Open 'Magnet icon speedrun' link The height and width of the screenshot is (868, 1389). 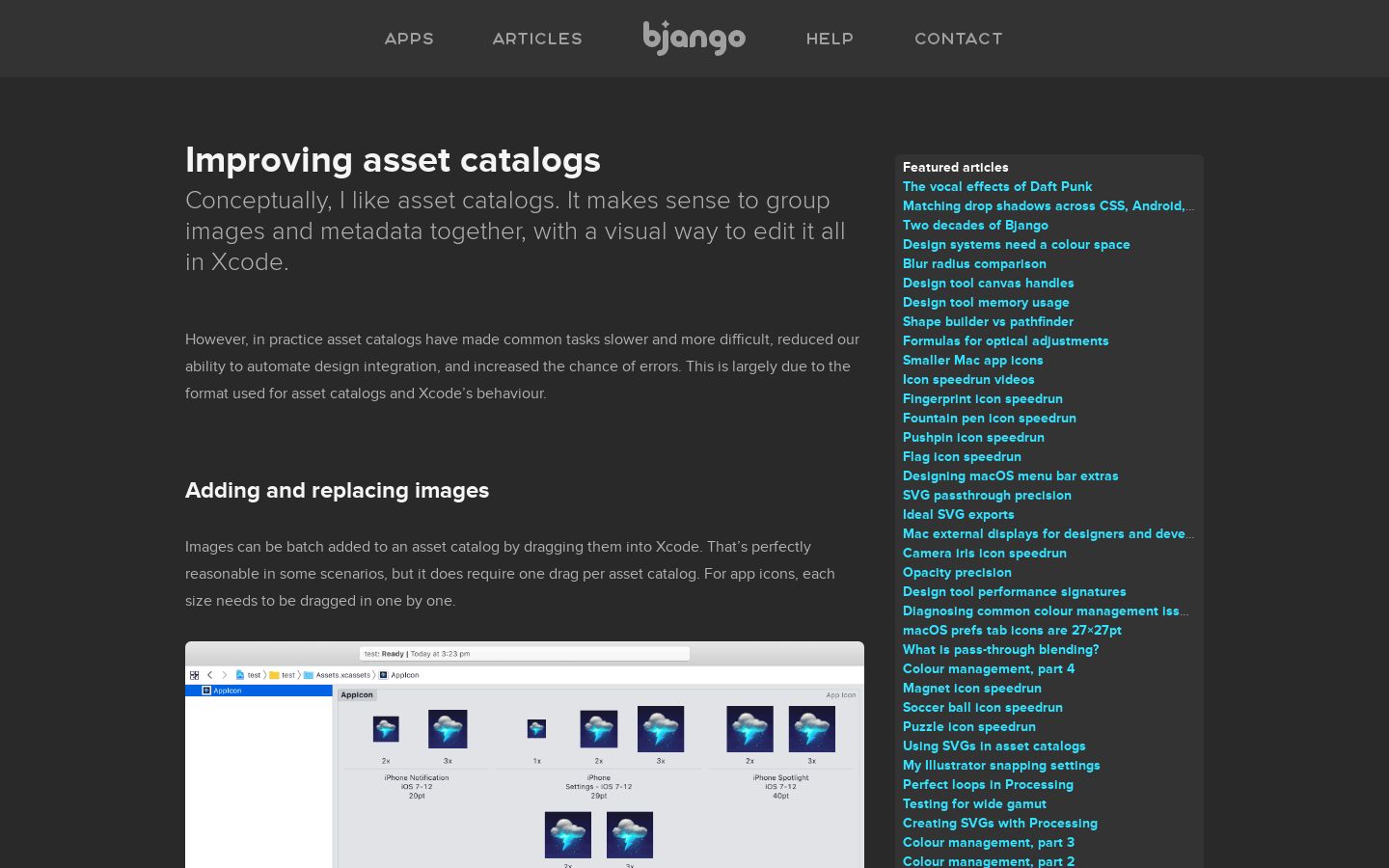[x=971, y=688]
